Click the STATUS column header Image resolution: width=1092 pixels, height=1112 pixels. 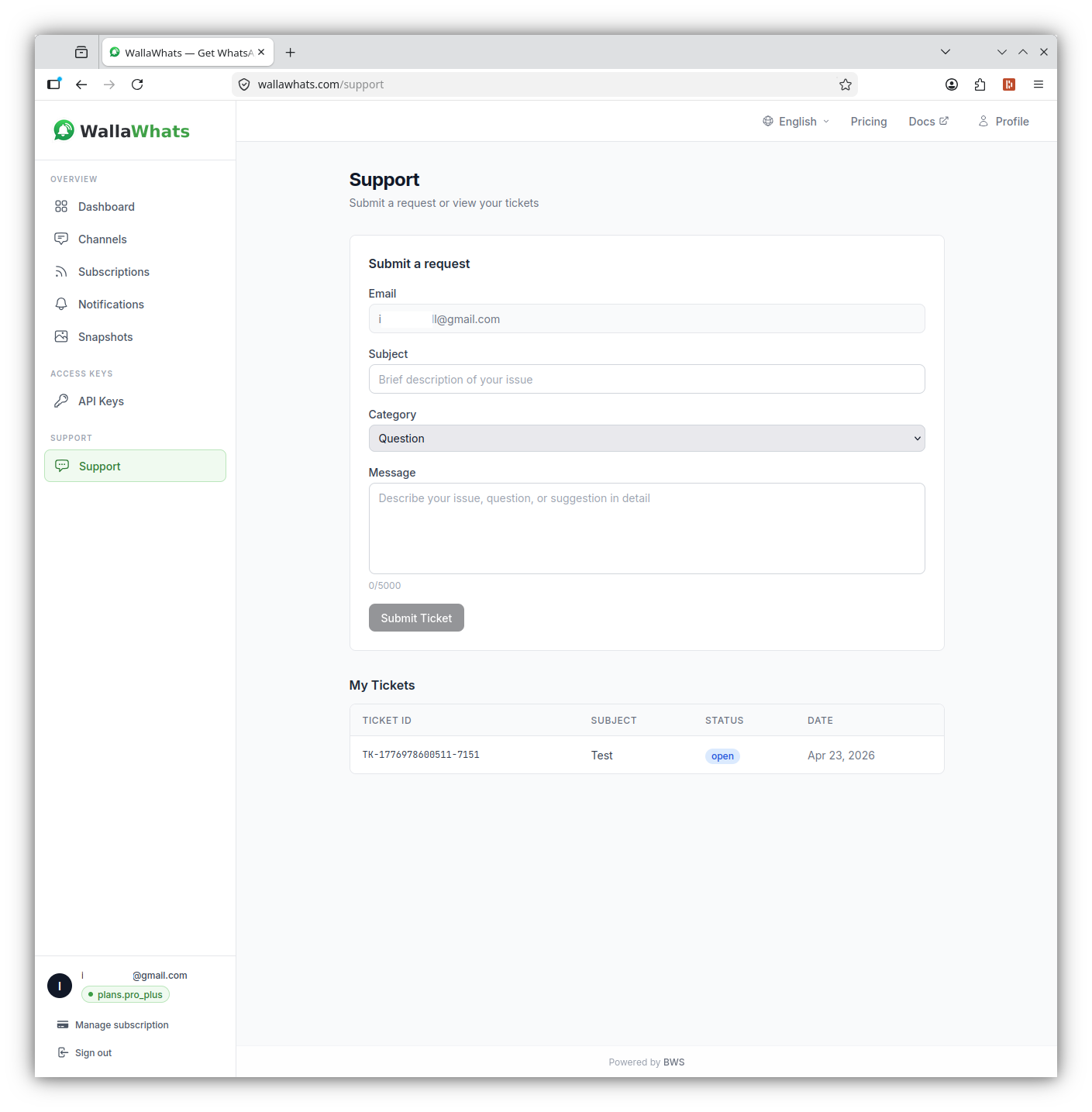click(x=724, y=721)
